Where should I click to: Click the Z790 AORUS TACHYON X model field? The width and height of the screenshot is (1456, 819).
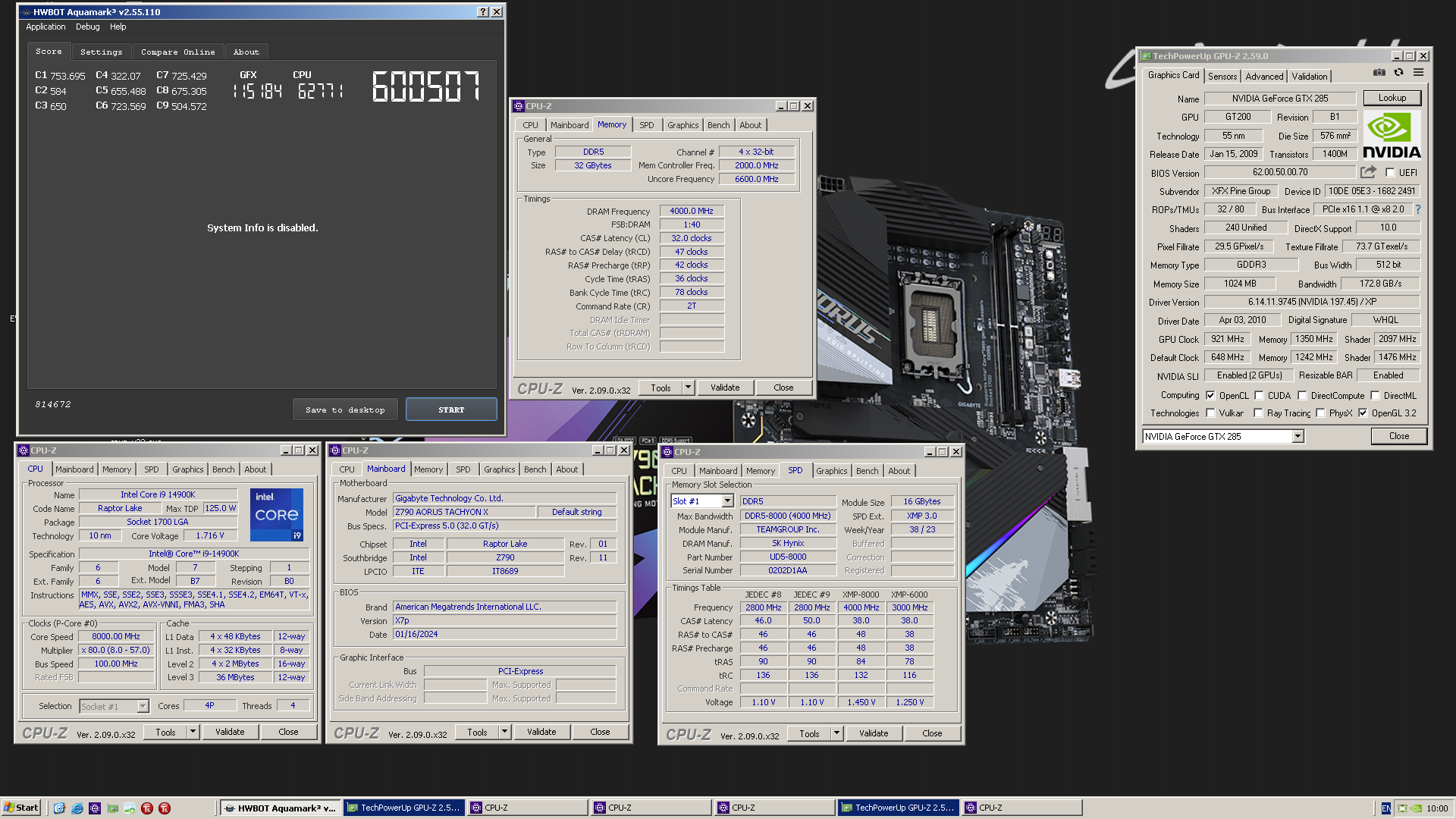[463, 512]
